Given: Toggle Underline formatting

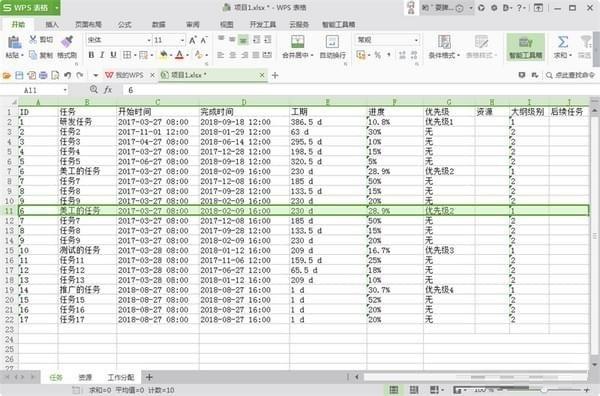Looking at the screenshot, I should pyautogui.click(x=113, y=55).
